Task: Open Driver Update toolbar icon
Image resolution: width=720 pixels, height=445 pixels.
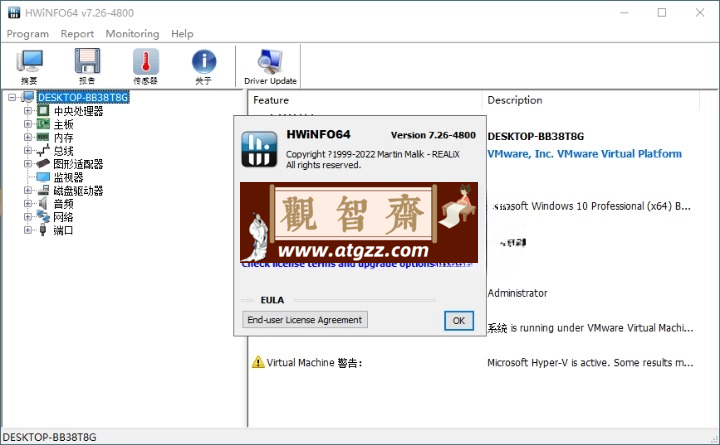Action: pyautogui.click(x=270, y=61)
